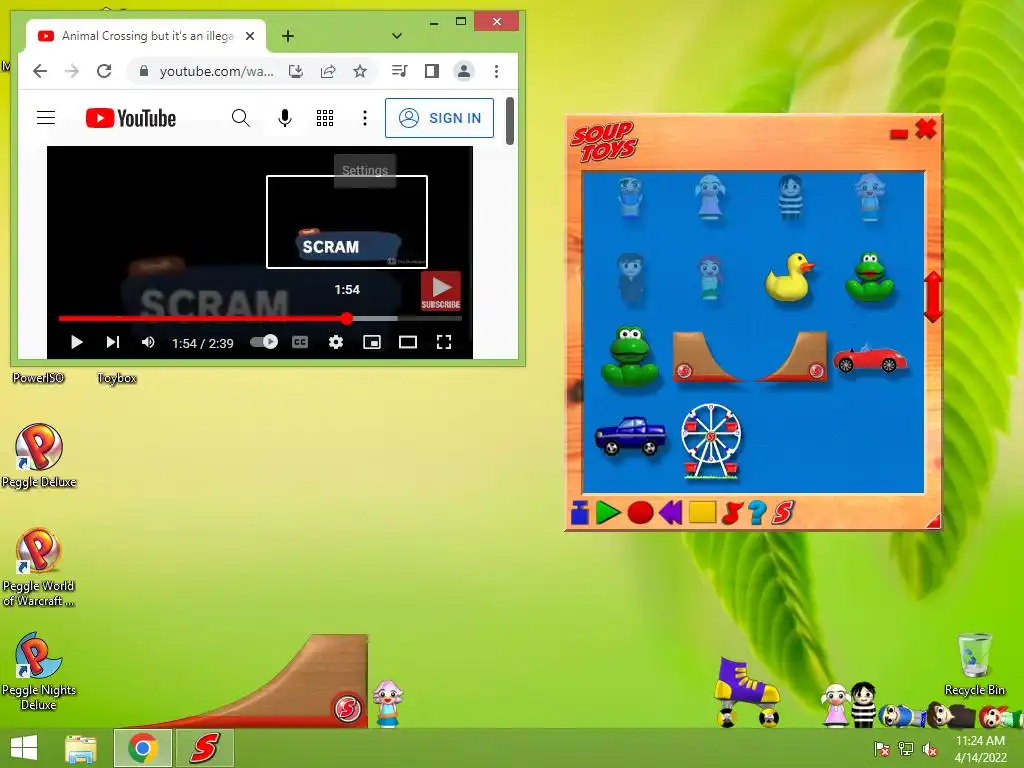
Task: Open YouTube hamburger guide menu
Action: tap(46, 118)
